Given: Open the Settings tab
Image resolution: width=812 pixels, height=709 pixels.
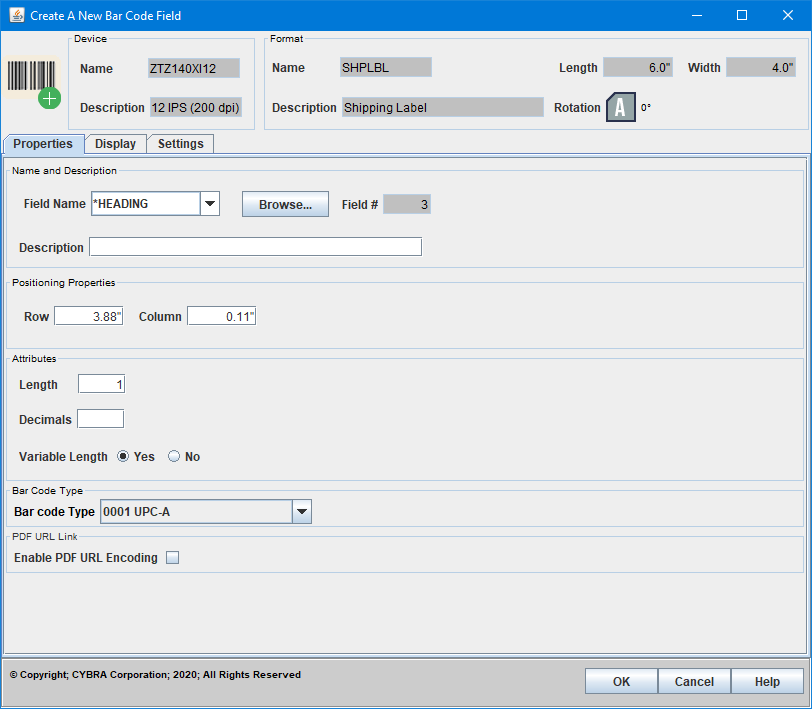Looking at the screenshot, I should [x=181, y=143].
